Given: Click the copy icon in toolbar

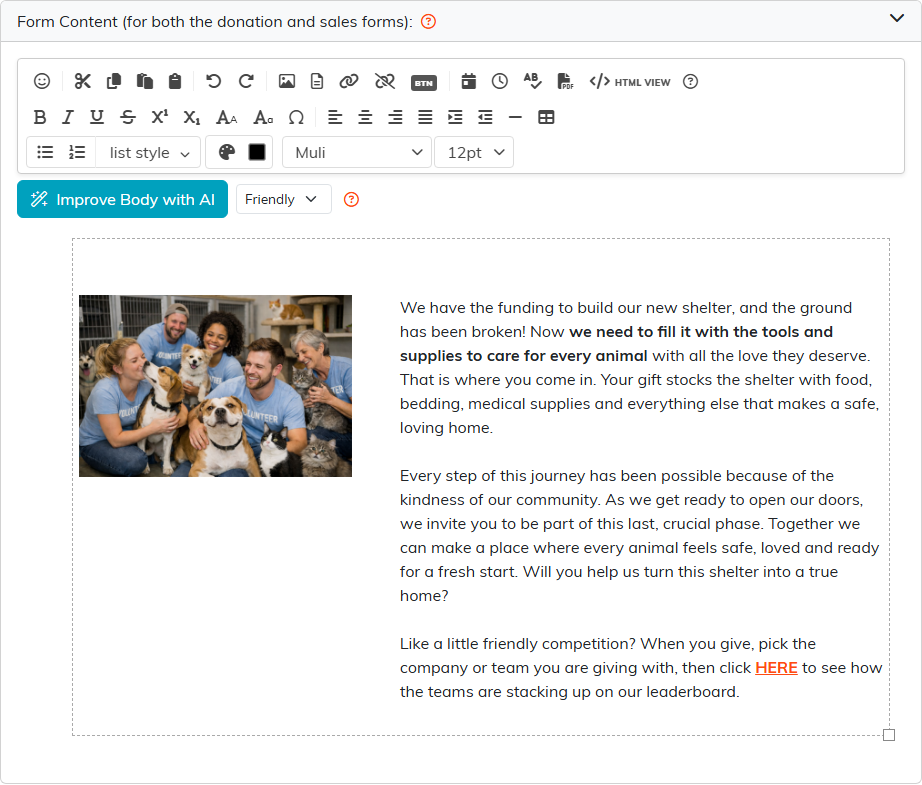Looking at the screenshot, I should [114, 81].
